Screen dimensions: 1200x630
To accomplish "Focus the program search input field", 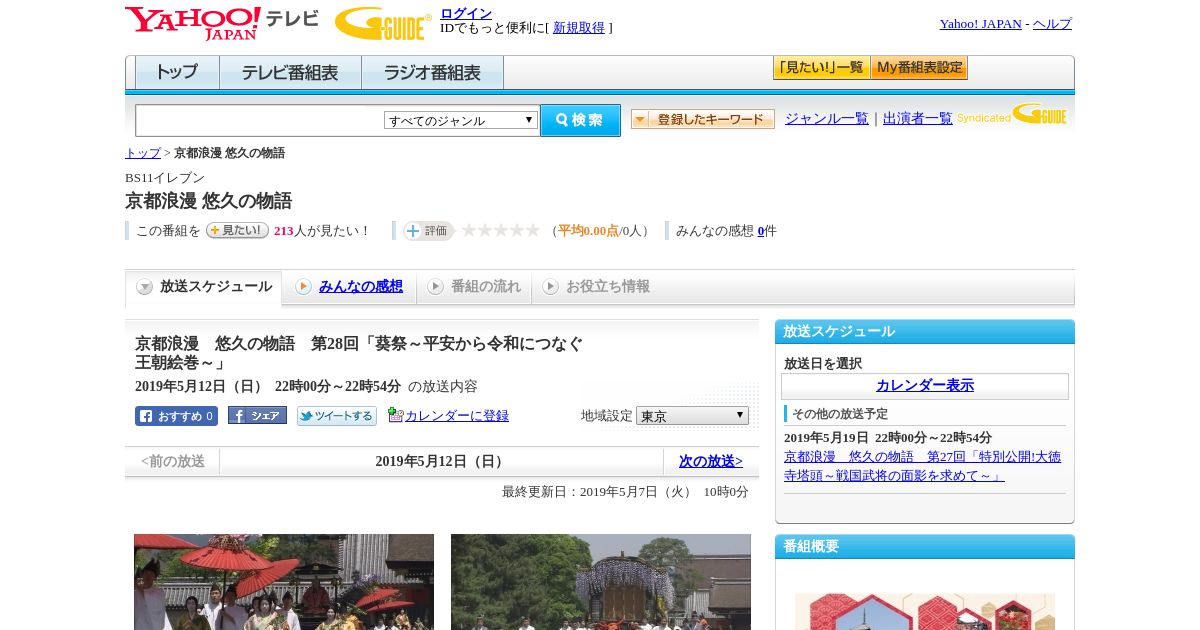I will pos(260,120).
